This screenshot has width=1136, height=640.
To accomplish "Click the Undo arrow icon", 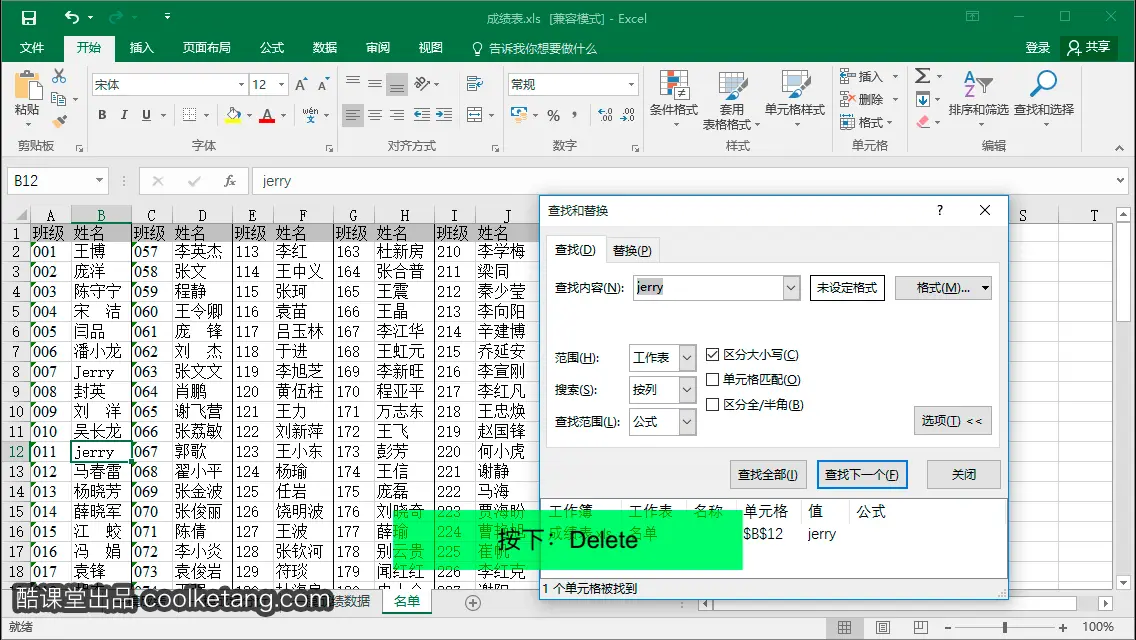I will (71, 17).
